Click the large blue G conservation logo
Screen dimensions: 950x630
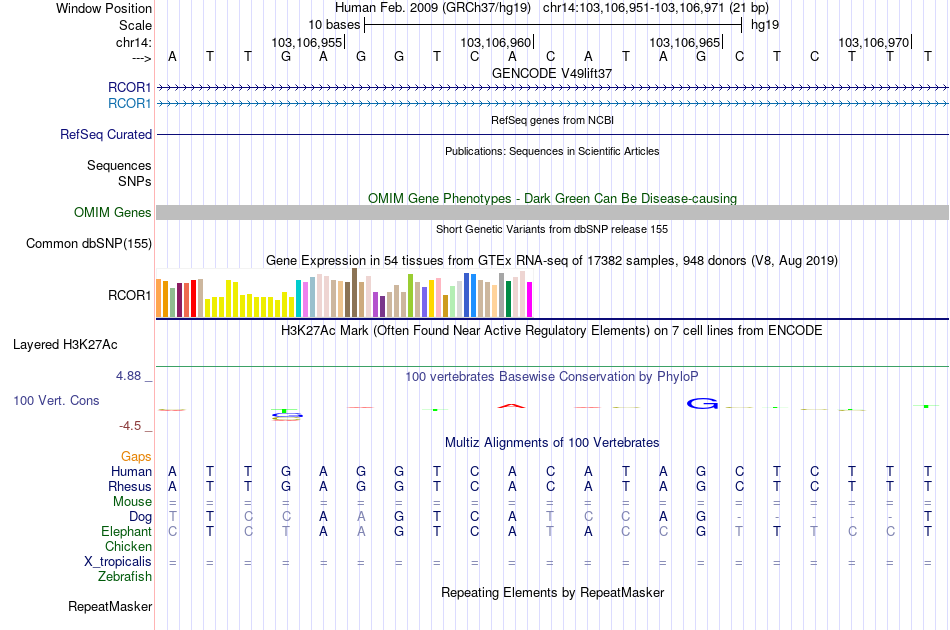click(x=702, y=403)
